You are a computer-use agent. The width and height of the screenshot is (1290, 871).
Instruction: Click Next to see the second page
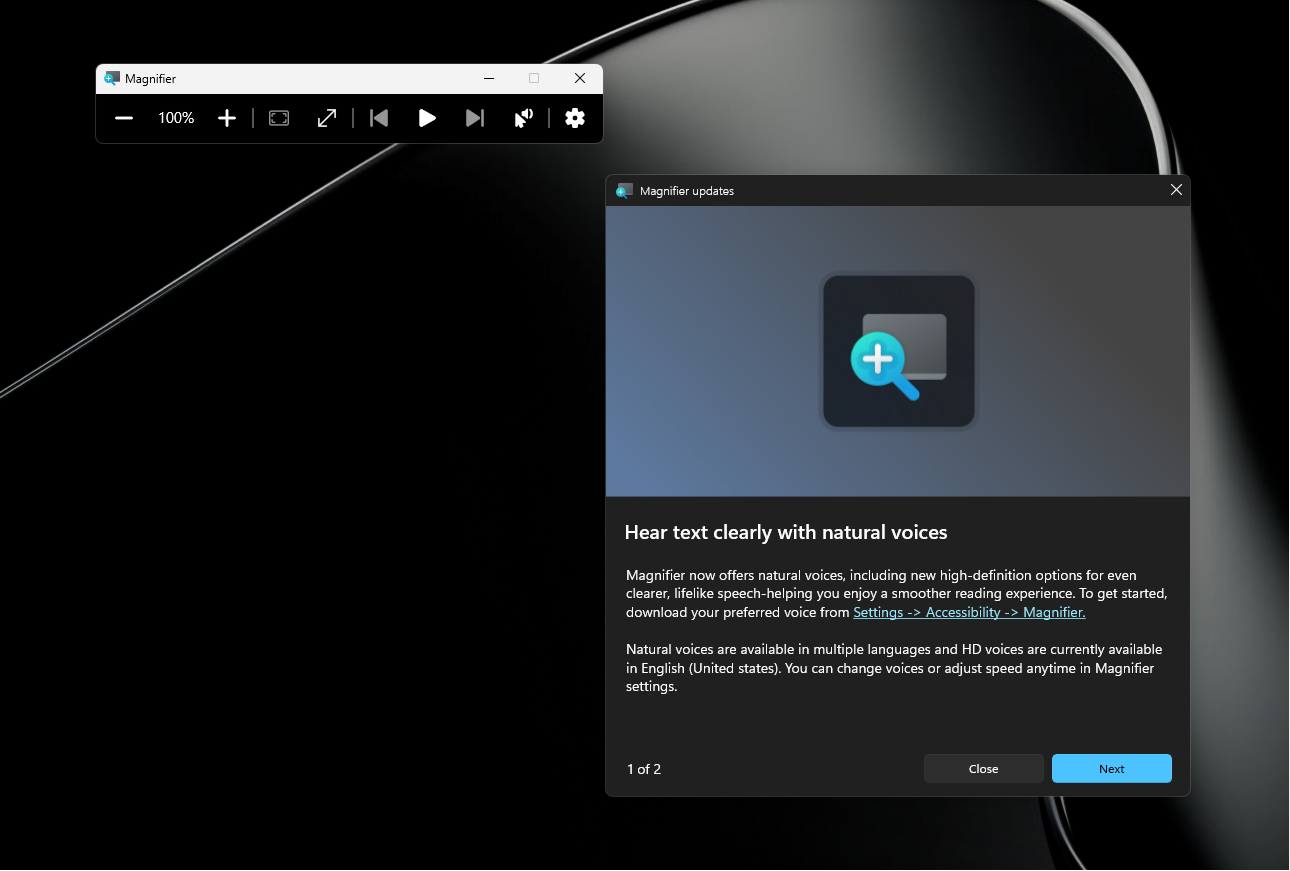[1112, 769]
